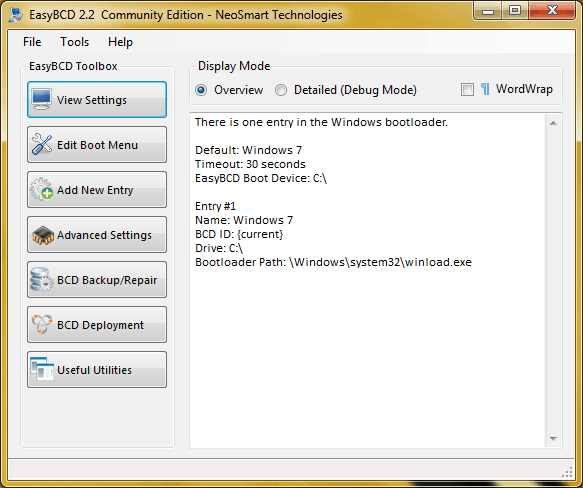This screenshot has height=488, width=583.
Task: Click the monitor icon on View Settings
Action: (41, 99)
